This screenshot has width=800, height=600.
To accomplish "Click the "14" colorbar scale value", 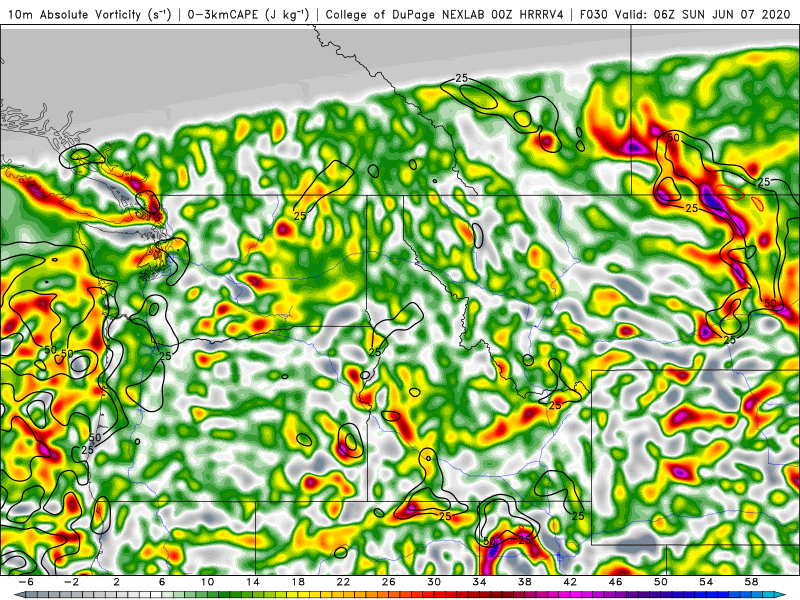I will click(253, 582).
